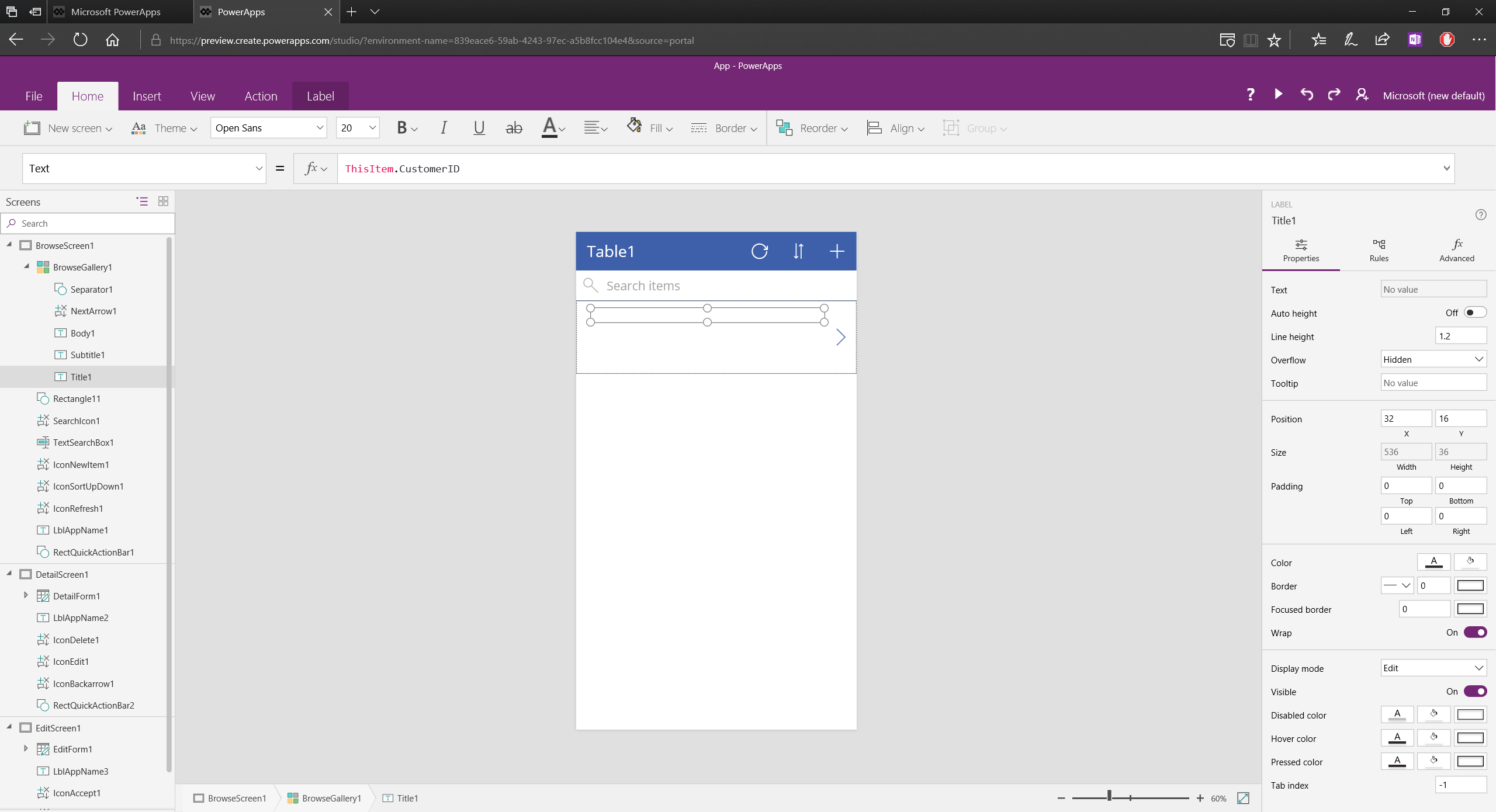The image size is (1496, 812).
Task: Toggle Strikethrough formatting
Action: (514, 128)
